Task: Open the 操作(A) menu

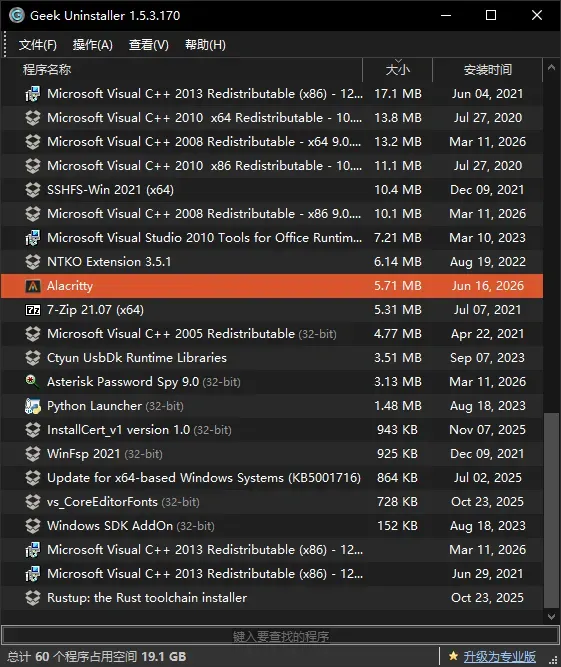Action: (92, 45)
